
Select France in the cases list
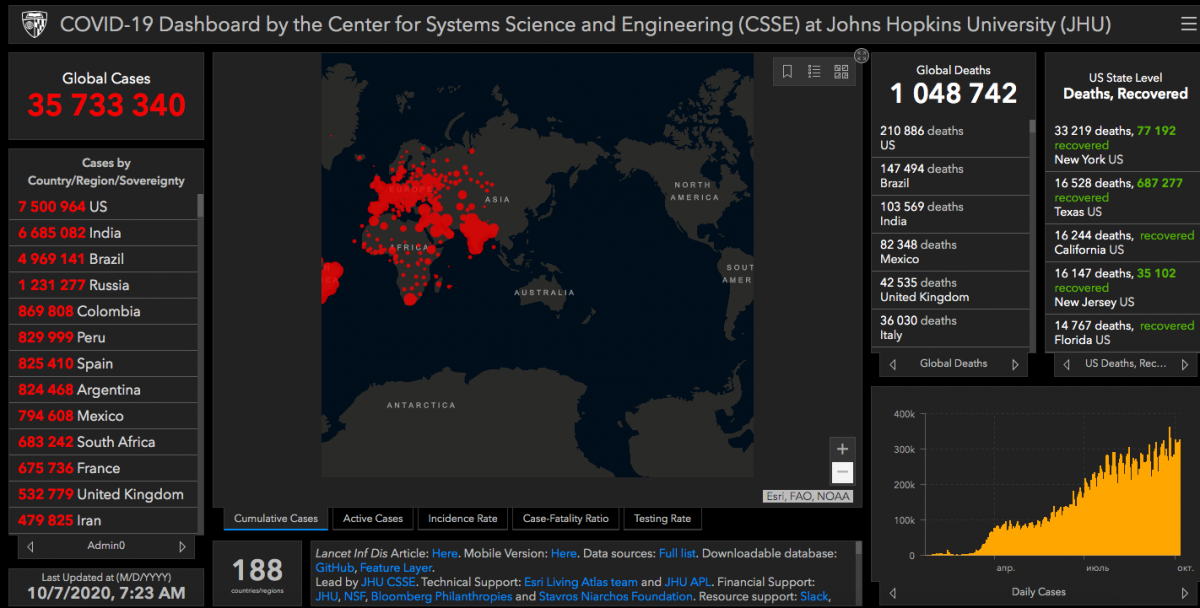point(105,468)
